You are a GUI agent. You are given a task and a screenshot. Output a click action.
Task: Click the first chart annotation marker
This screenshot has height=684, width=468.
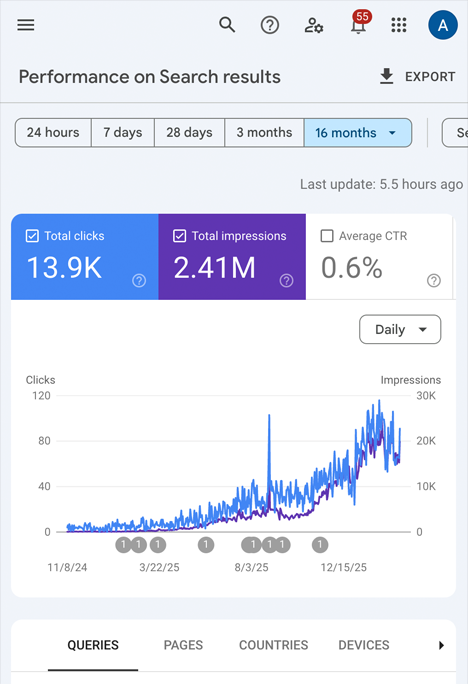click(123, 545)
